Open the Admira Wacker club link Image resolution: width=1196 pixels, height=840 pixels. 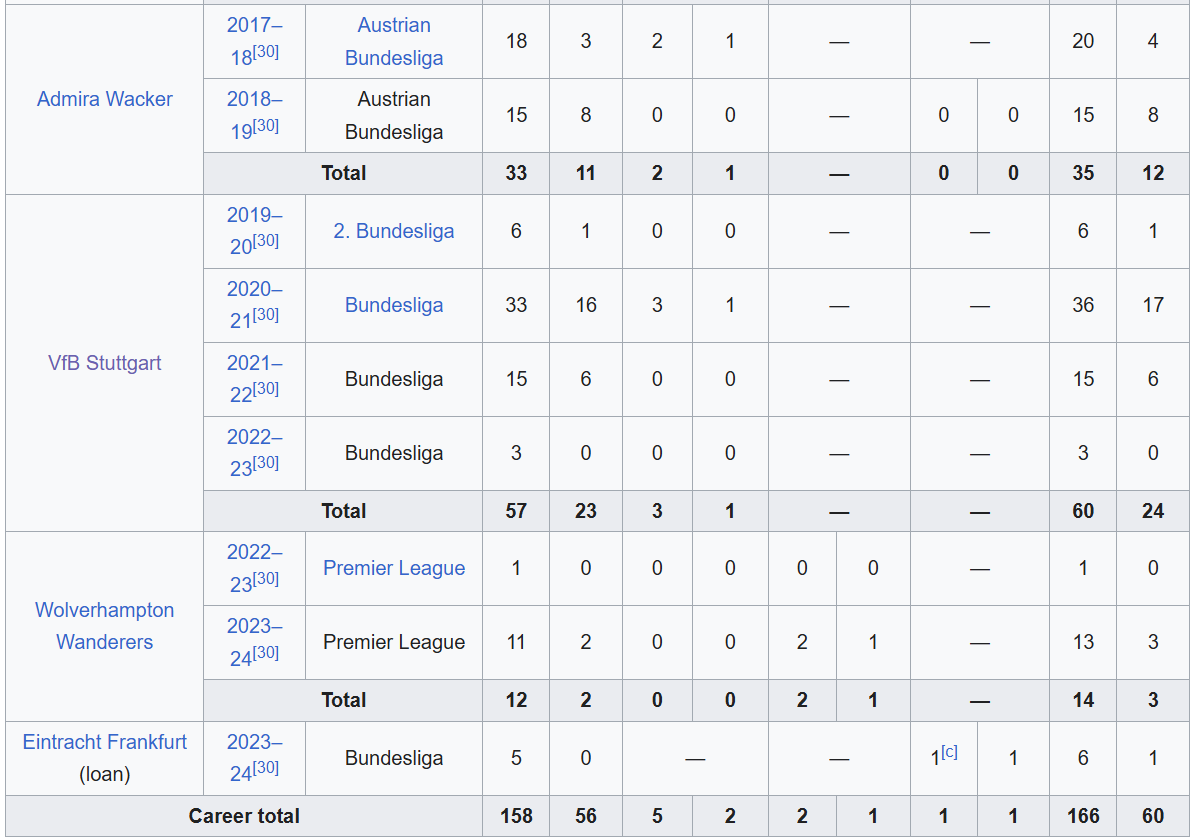[x=104, y=99]
